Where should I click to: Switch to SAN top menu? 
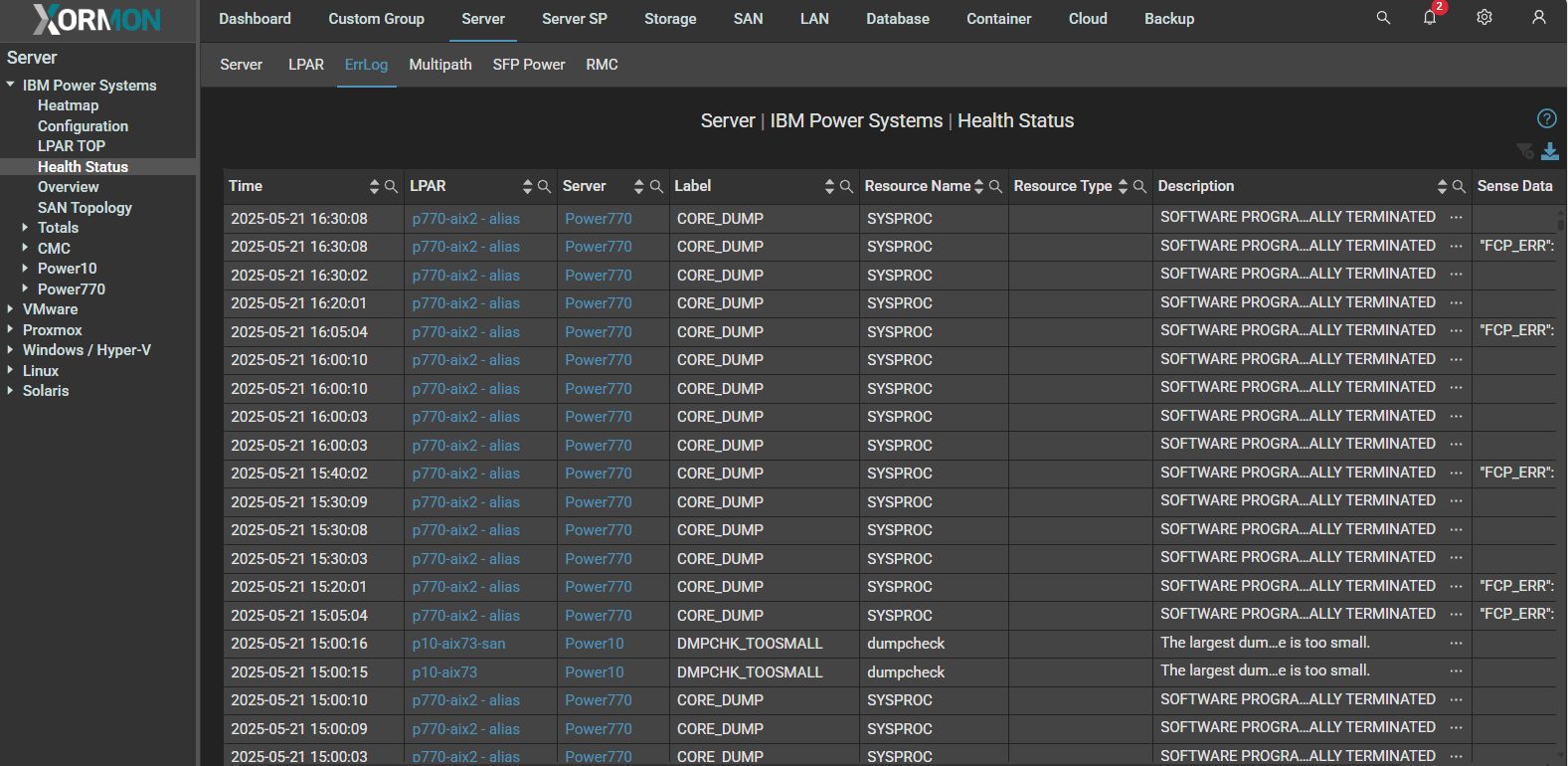[x=748, y=19]
